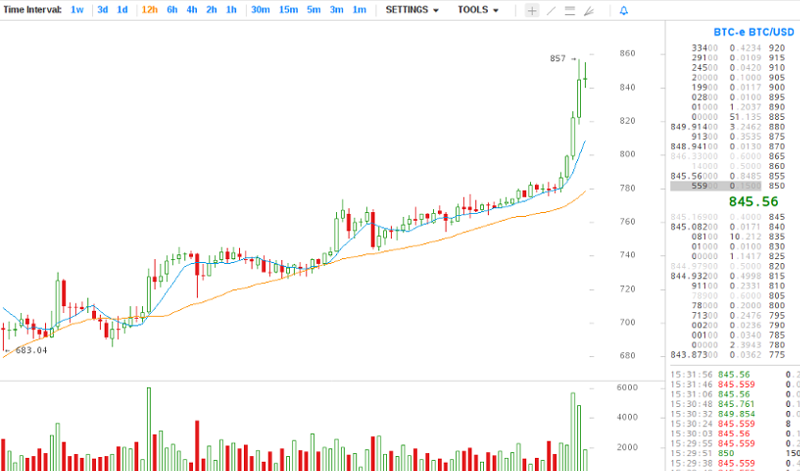Click the trade at 15:30:32 priced 849.854

tap(735, 414)
